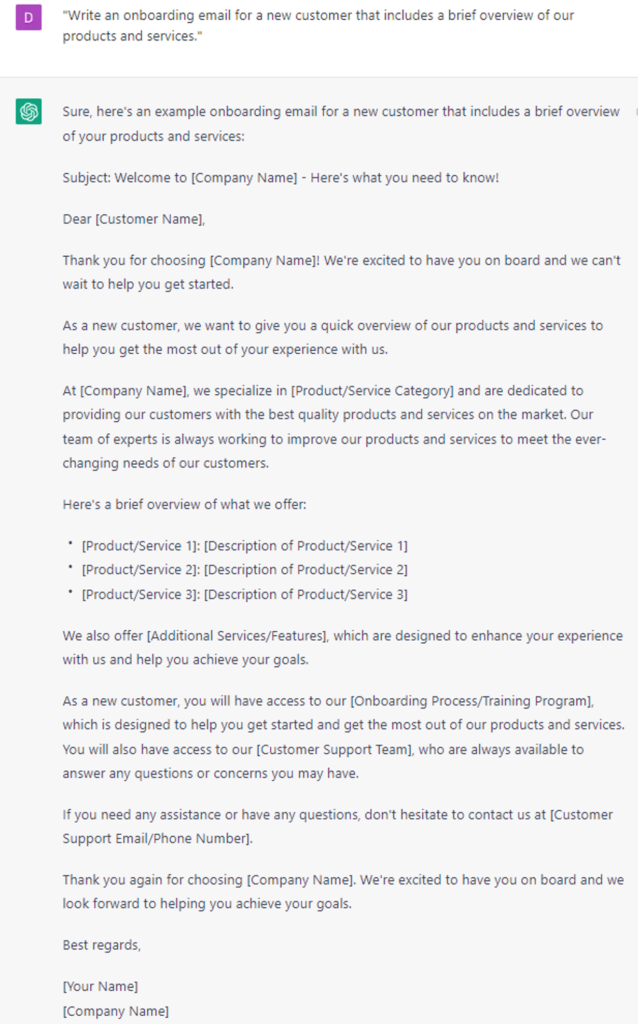
Task: Click the "[Your Name]" signature placeholder
Action: pos(100,986)
